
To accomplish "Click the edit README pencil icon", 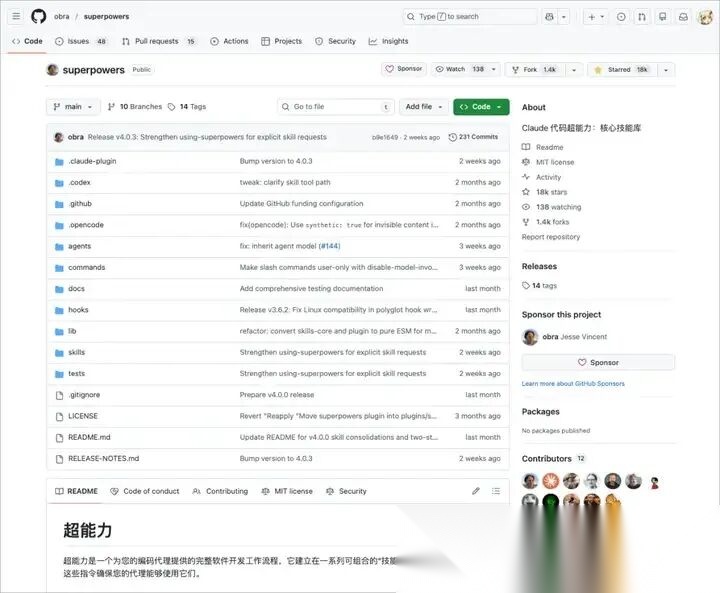I will tap(476, 491).
